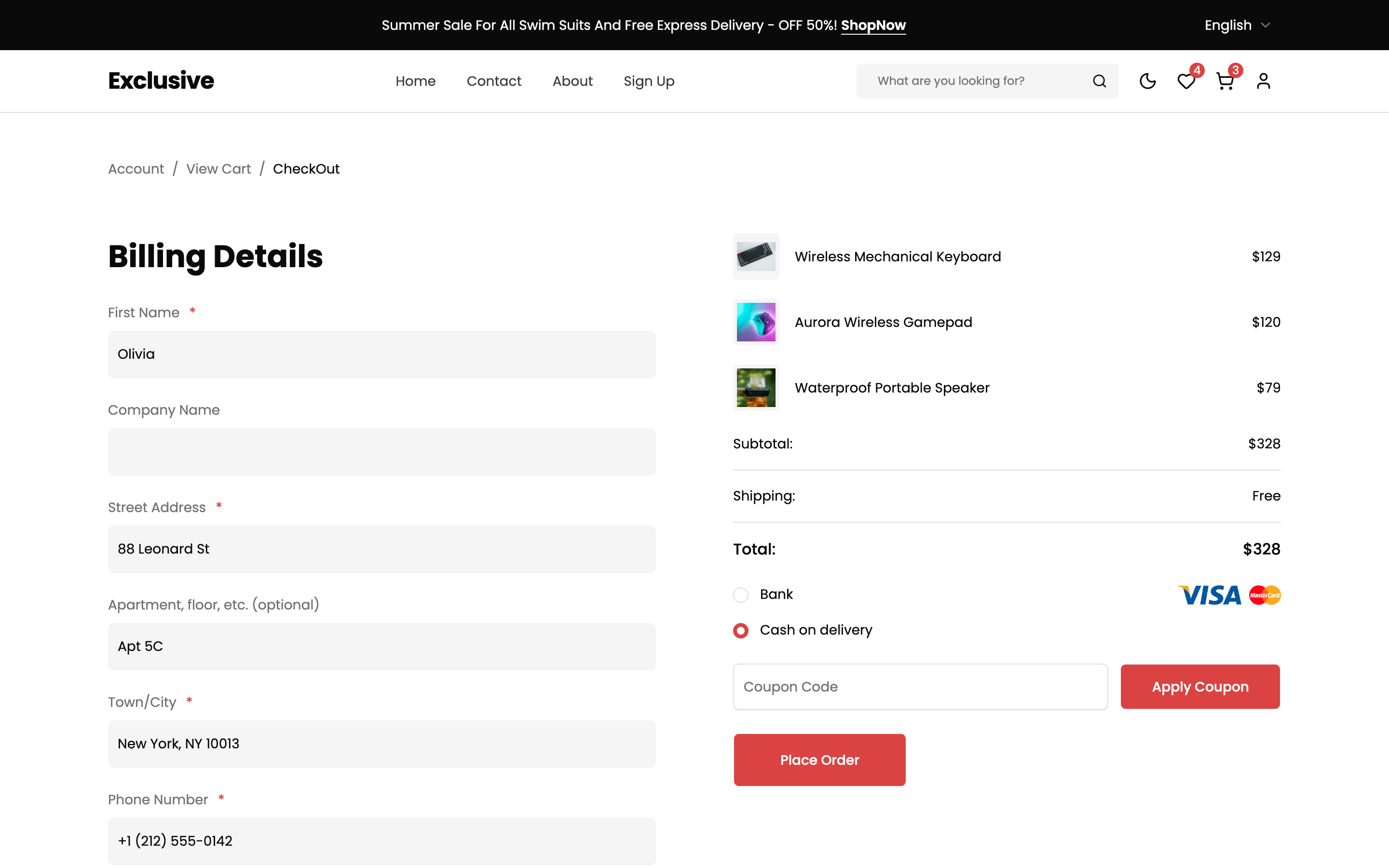Viewport: 1389px width, 868px height.
Task: Toggle dark mode with the moon icon
Action: (x=1147, y=81)
